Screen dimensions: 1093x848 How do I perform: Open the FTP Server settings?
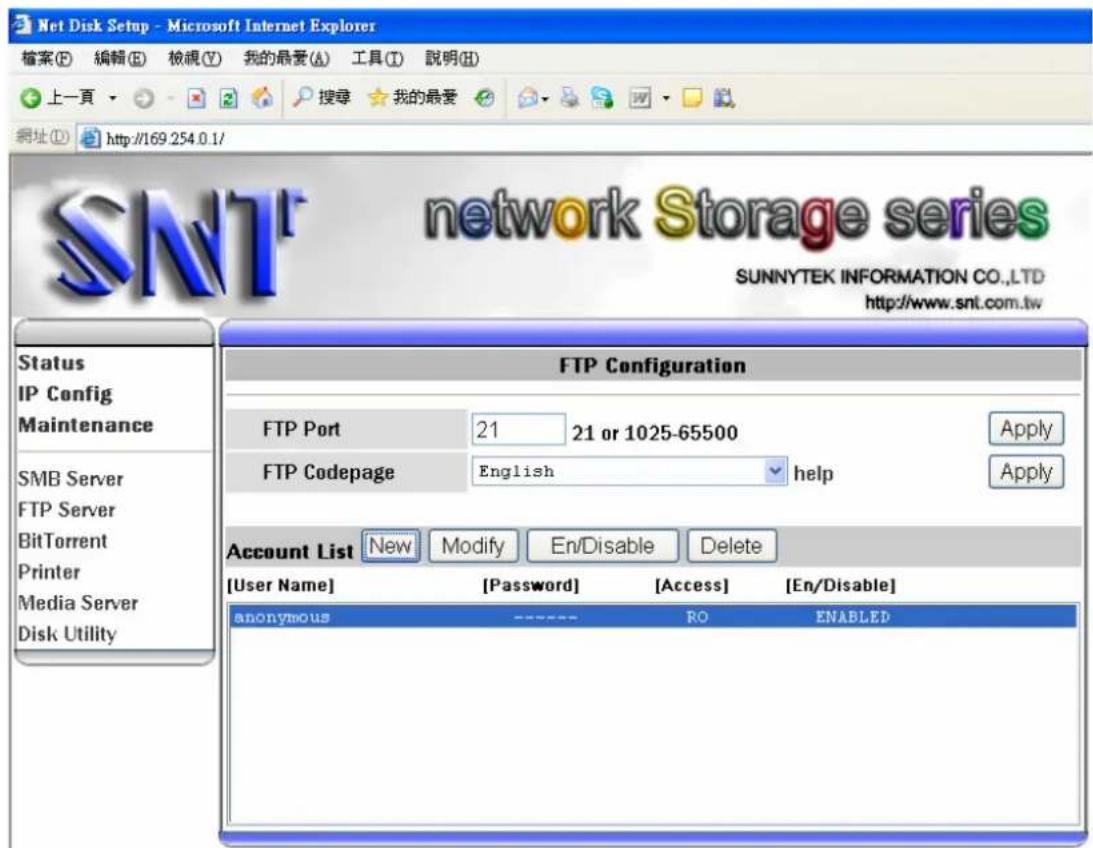[67, 510]
